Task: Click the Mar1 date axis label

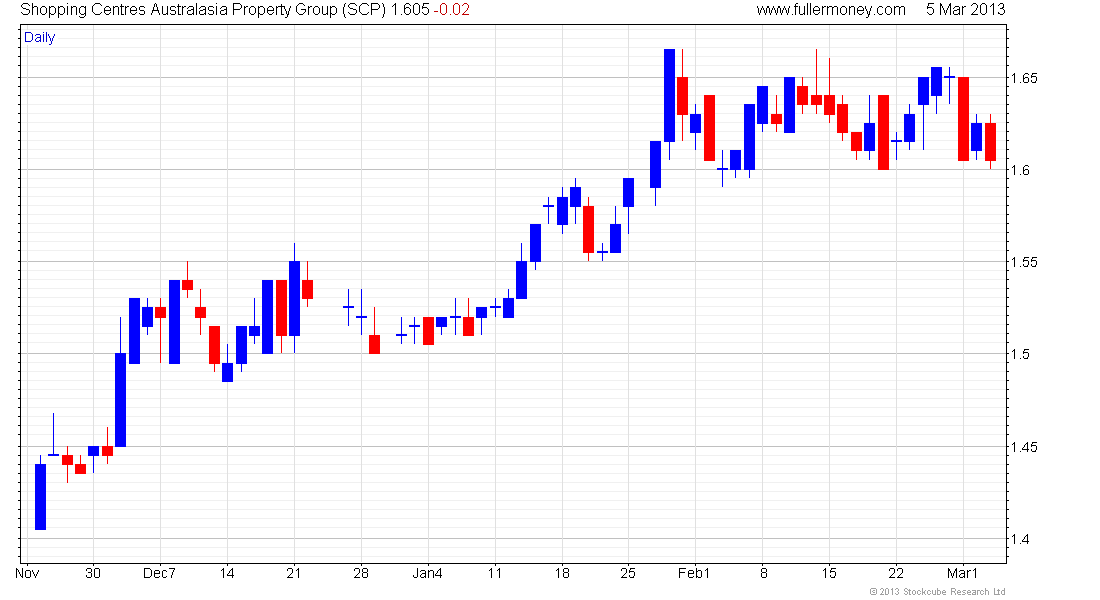Action: [x=962, y=573]
